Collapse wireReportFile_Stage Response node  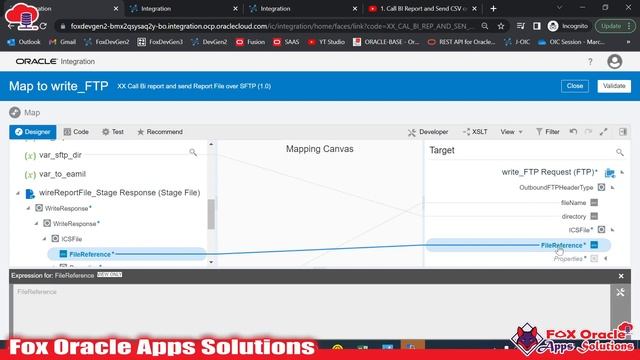coord(18,193)
